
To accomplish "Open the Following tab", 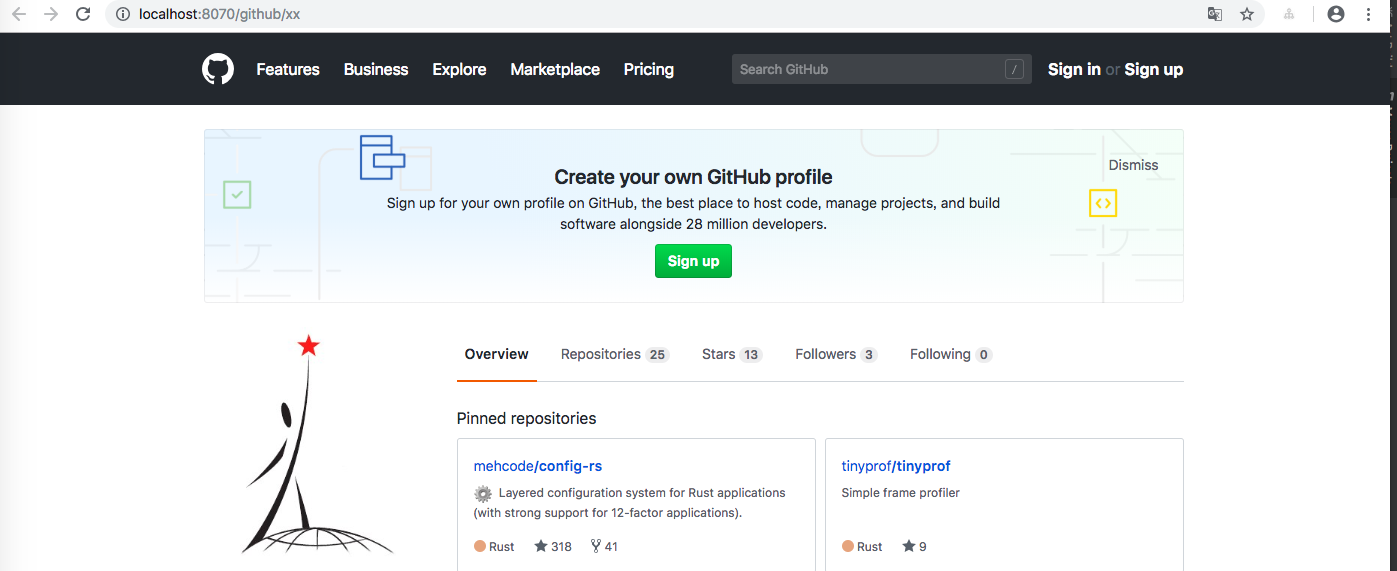I will 950,354.
